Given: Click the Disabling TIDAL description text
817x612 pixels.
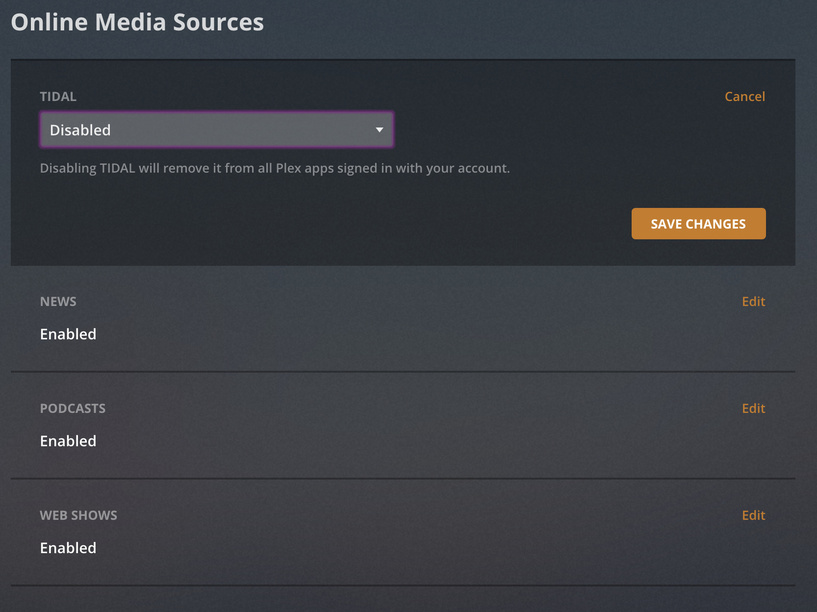Looking at the screenshot, I should [275, 168].
